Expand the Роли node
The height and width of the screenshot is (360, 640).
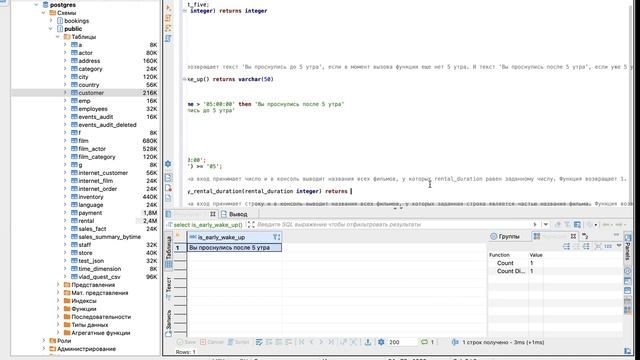(44, 341)
